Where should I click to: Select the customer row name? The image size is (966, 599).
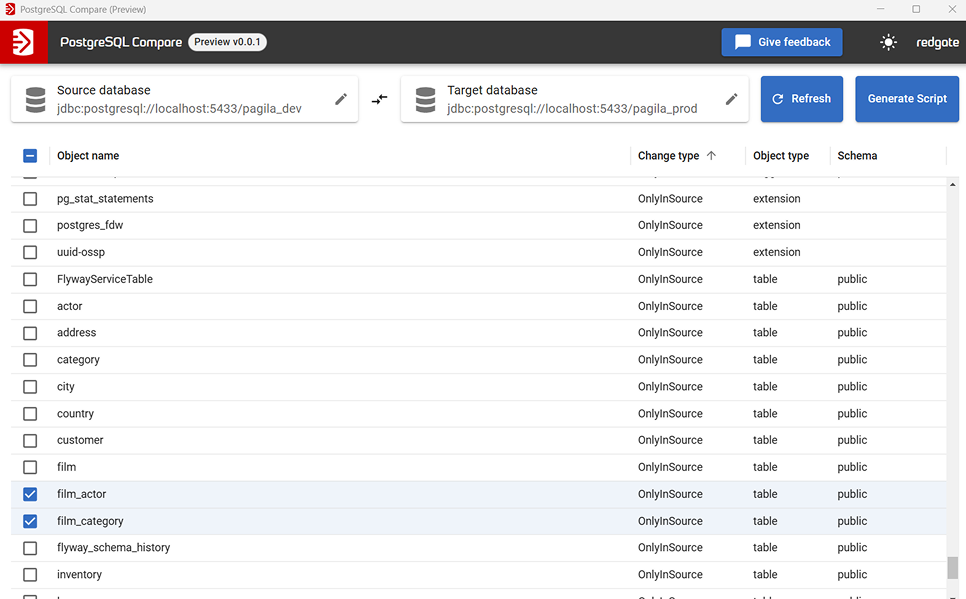80,441
